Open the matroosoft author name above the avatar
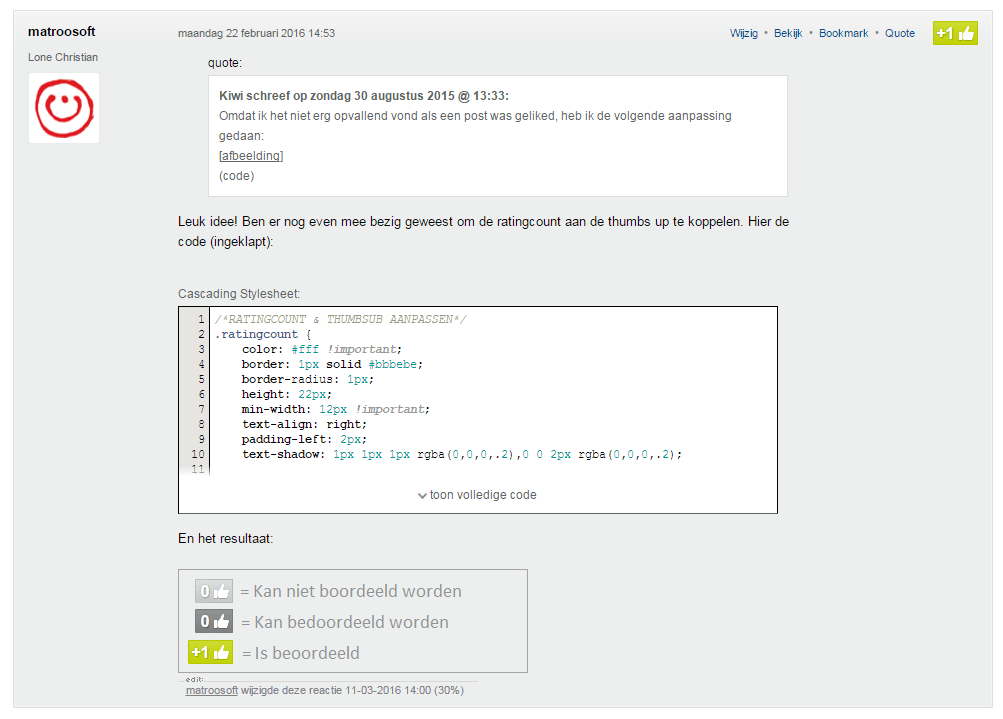This screenshot has height=719, width=1003. pos(62,32)
